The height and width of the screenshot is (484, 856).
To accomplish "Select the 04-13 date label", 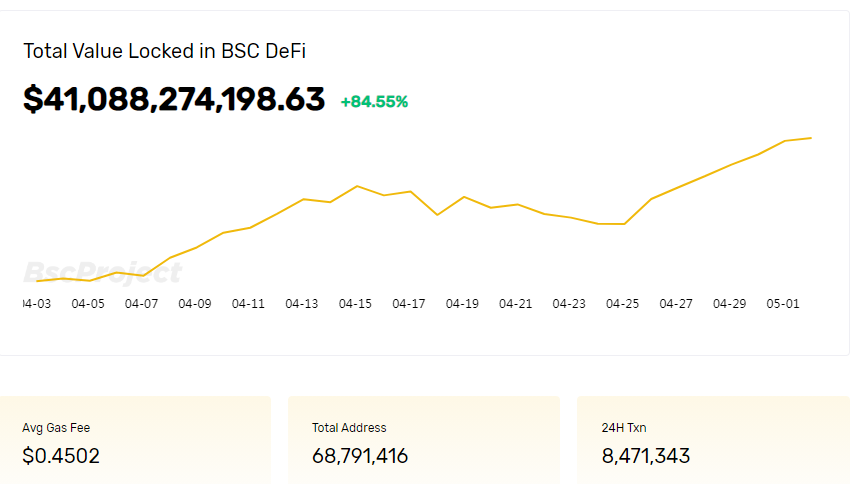I will tap(302, 304).
